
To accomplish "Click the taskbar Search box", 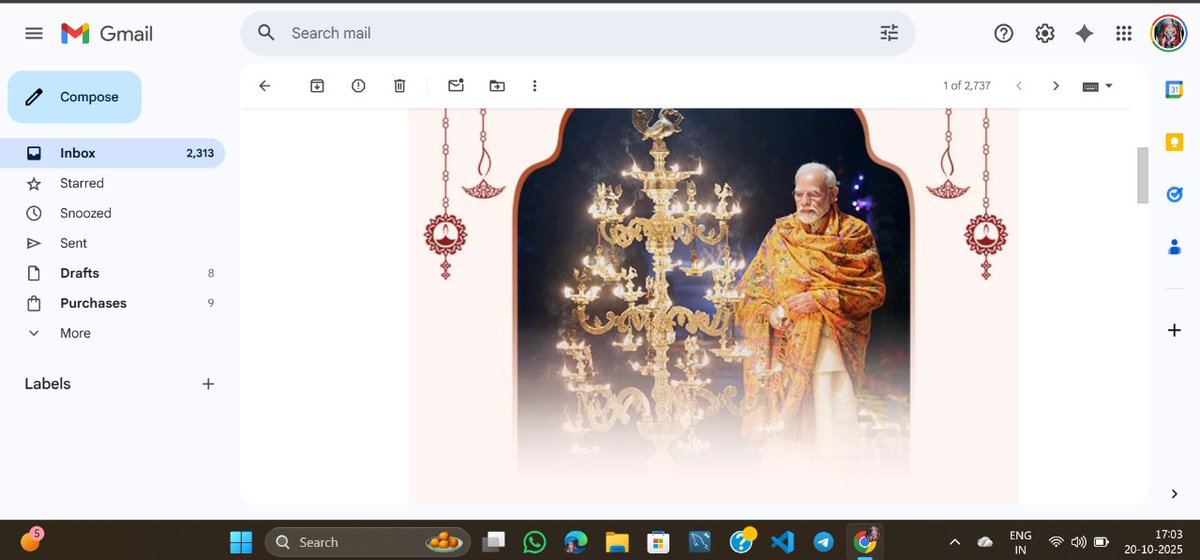I will pyautogui.click(x=367, y=542).
